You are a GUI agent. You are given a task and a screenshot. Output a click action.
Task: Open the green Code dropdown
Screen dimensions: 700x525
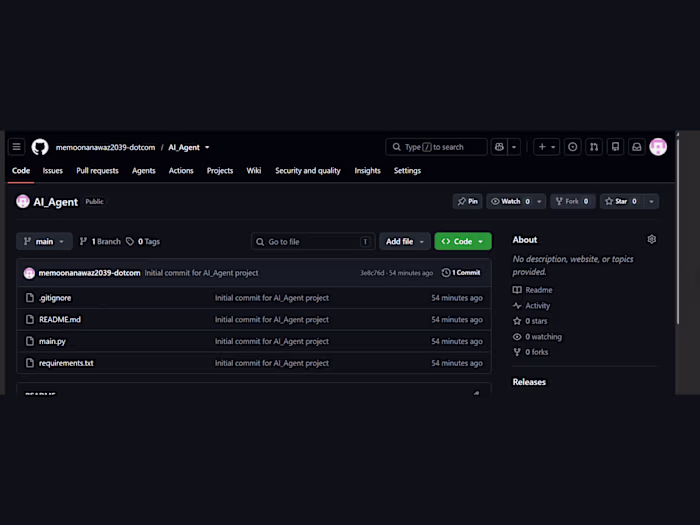coord(463,242)
